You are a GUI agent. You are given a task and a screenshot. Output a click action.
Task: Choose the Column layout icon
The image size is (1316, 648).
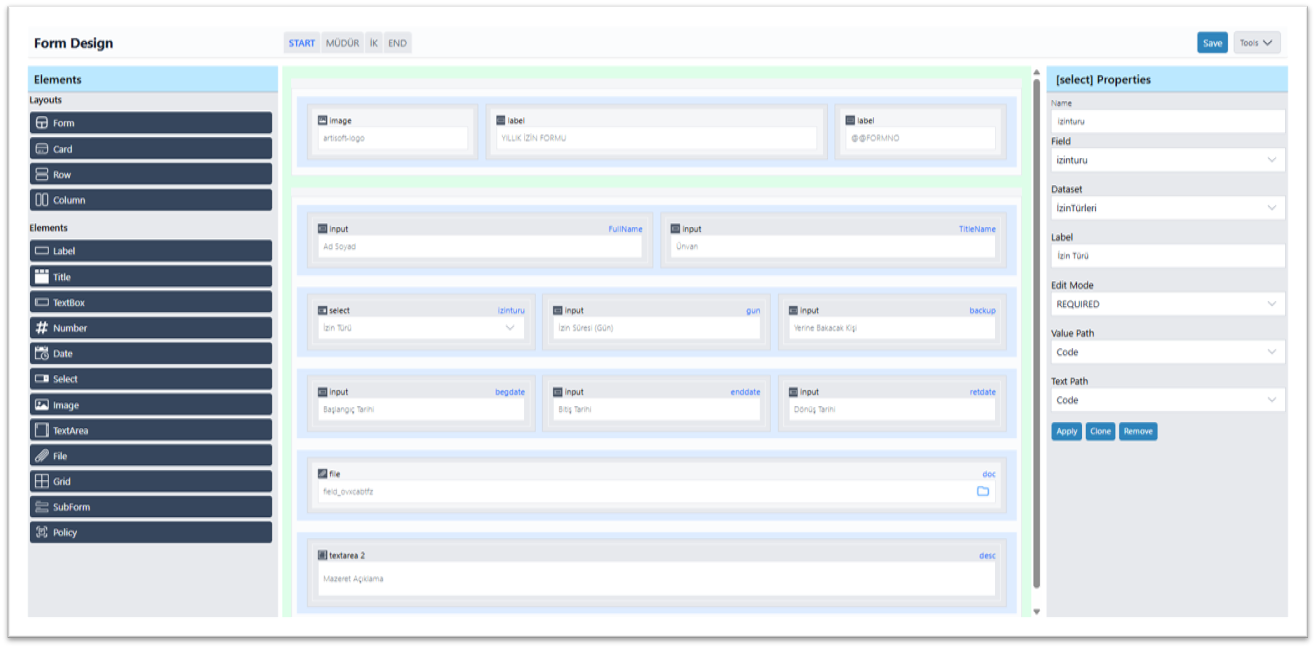[42, 200]
